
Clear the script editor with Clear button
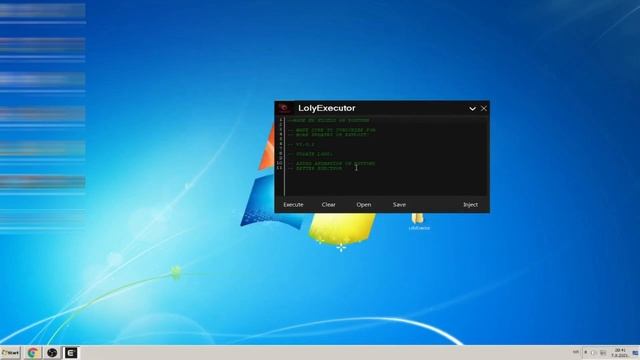[328, 204]
